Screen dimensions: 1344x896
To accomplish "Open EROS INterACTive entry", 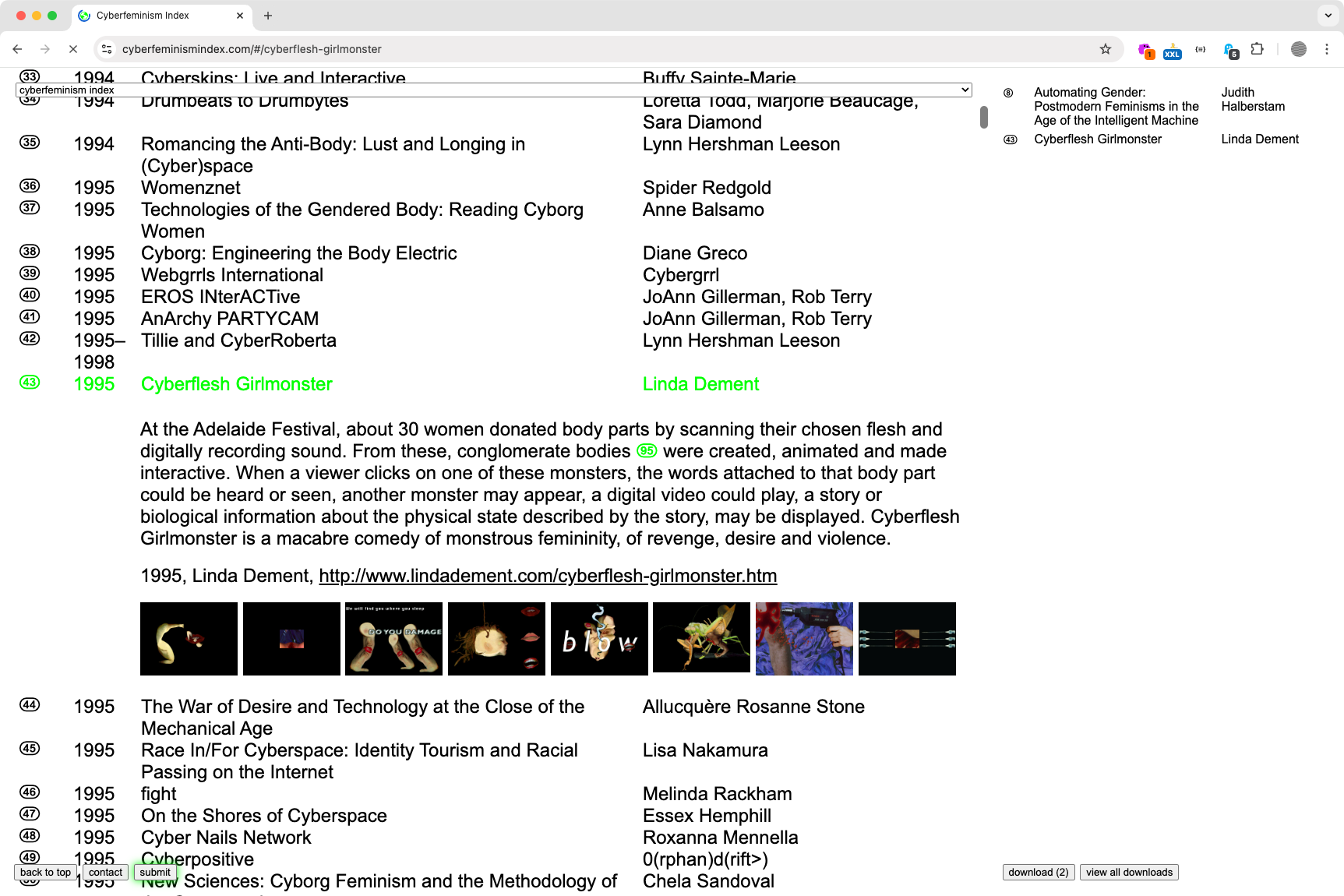I will (x=220, y=297).
